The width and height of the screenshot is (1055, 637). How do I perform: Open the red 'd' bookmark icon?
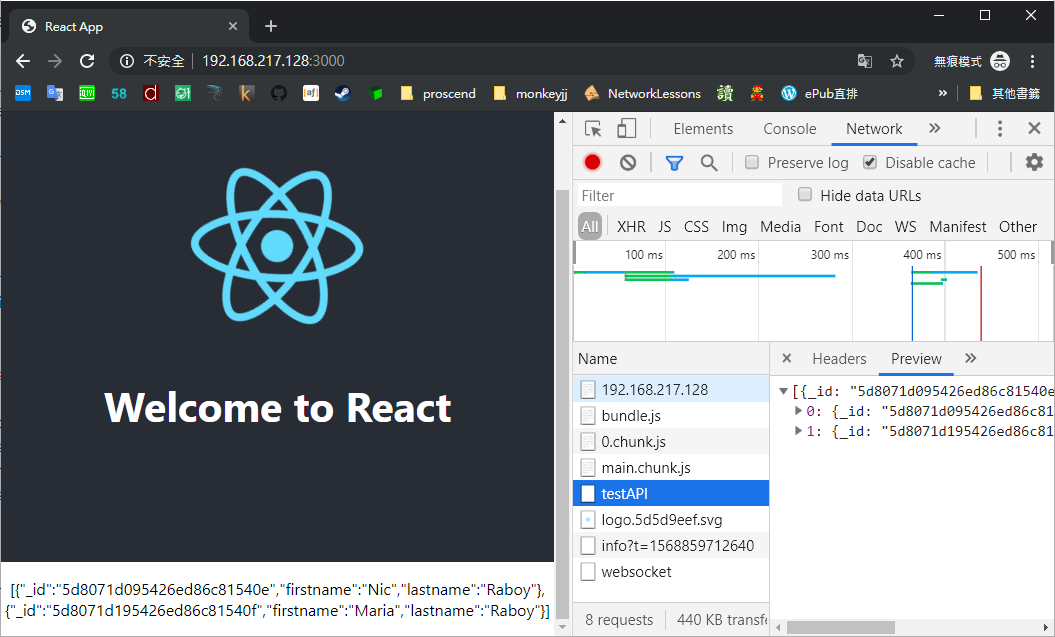pos(151,93)
